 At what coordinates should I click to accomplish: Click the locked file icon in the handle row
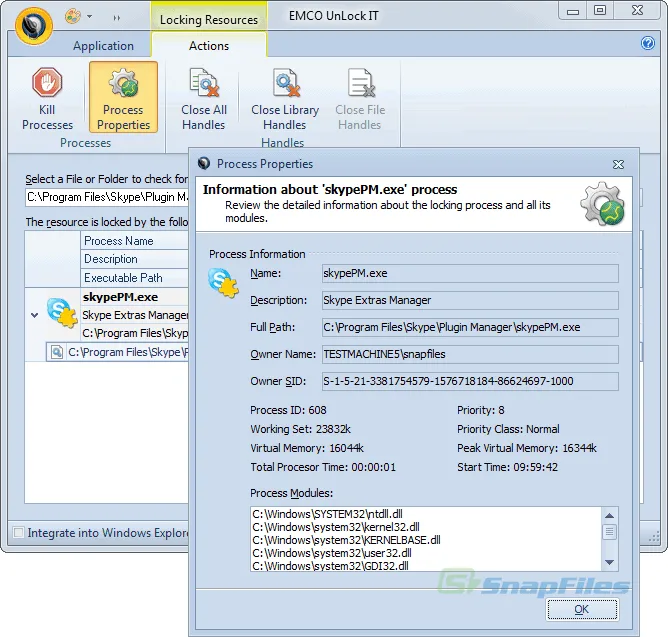click(57, 352)
